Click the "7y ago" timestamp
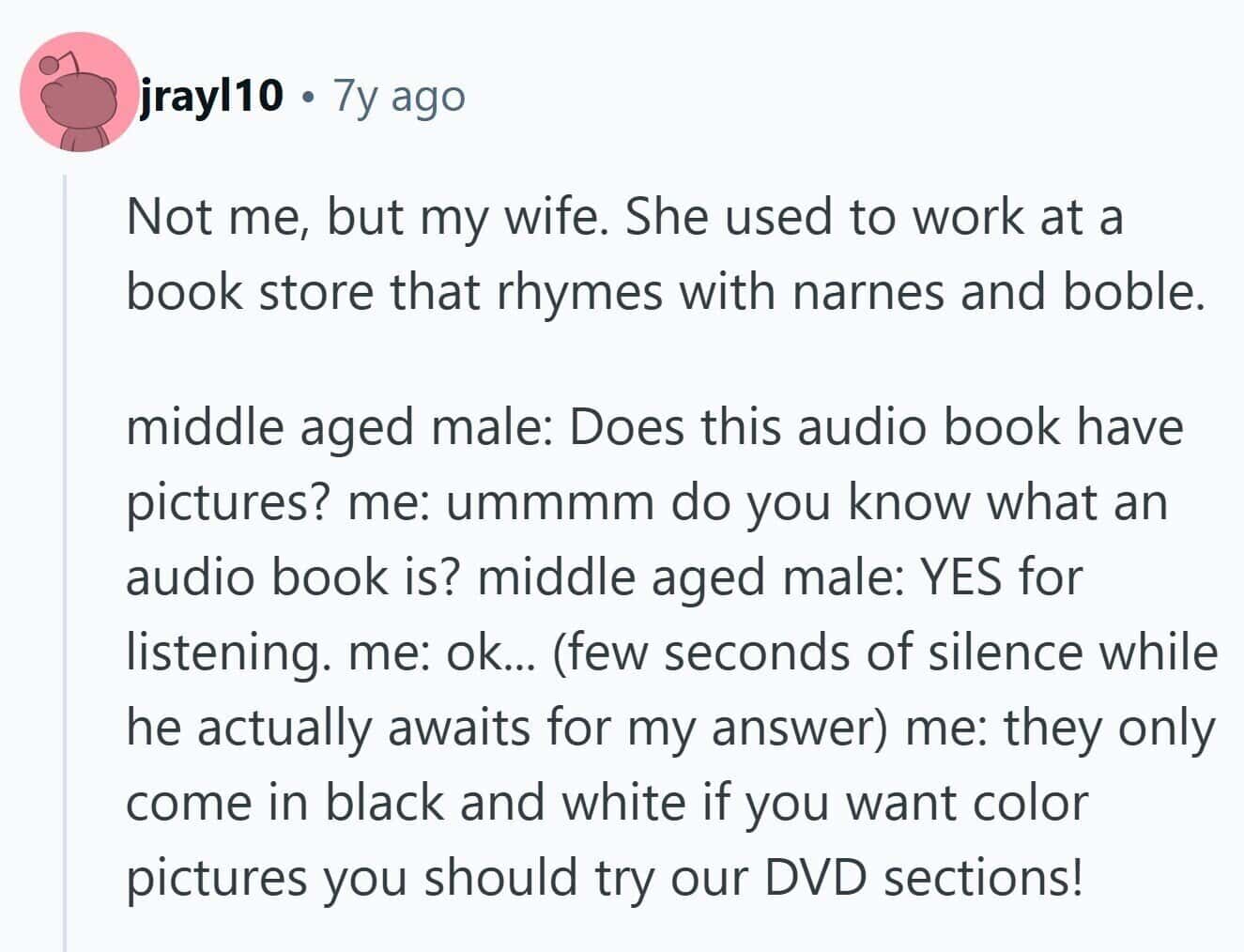The width and height of the screenshot is (1244, 952). 399,97
